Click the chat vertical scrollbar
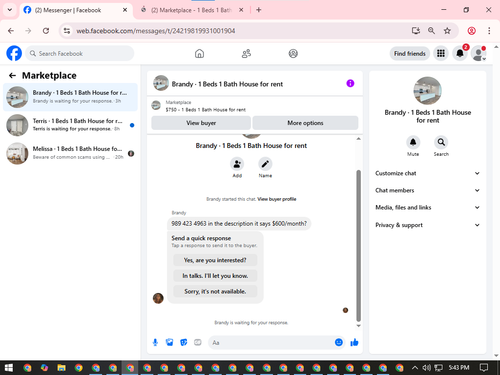Image resolution: width=500 pixels, height=375 pixels. (x=358, y=246)
